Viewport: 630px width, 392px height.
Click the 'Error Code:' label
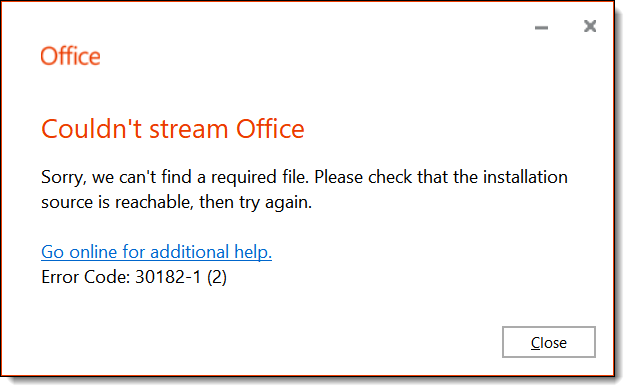point(85,277)
